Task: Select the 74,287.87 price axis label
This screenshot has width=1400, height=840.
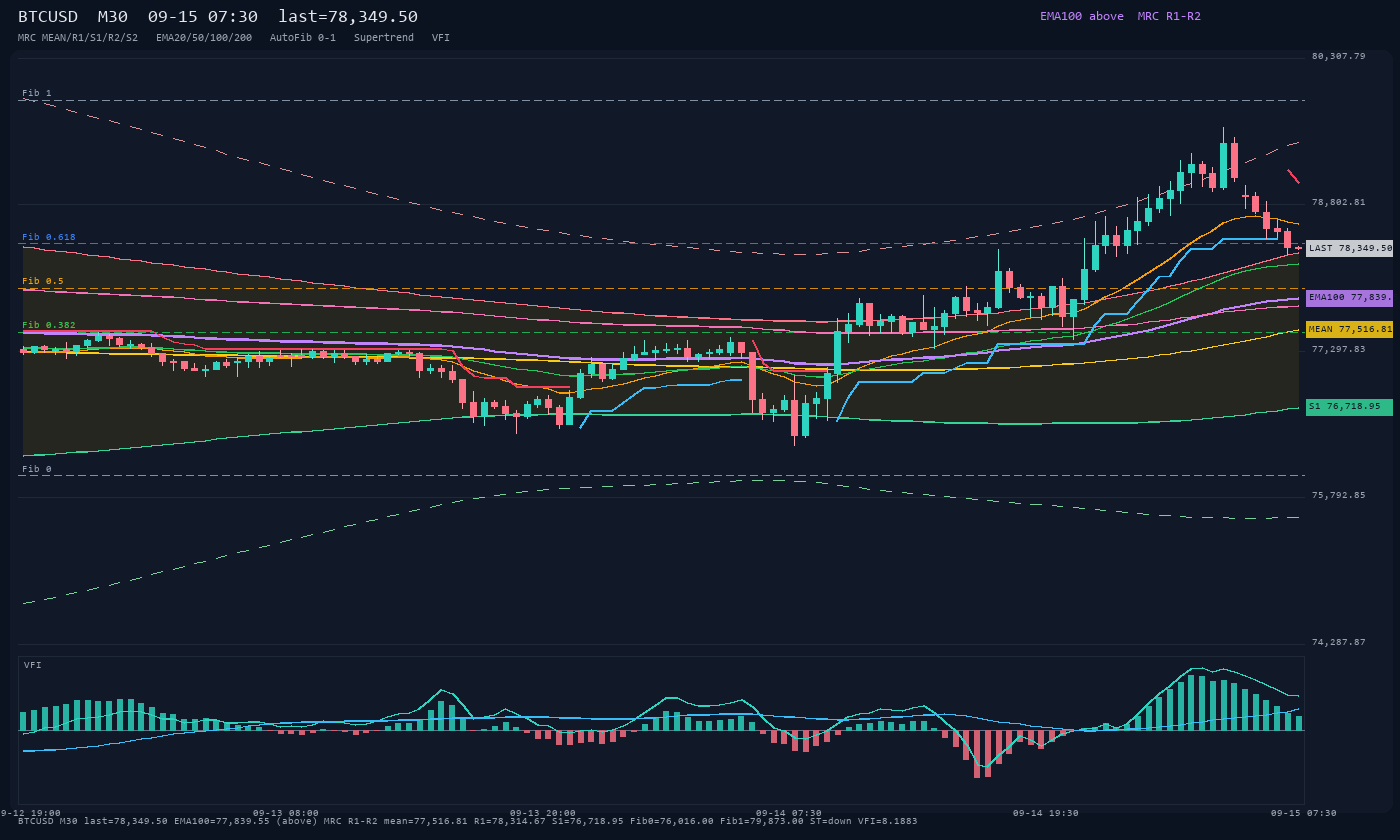Action: coord(1338,642)
